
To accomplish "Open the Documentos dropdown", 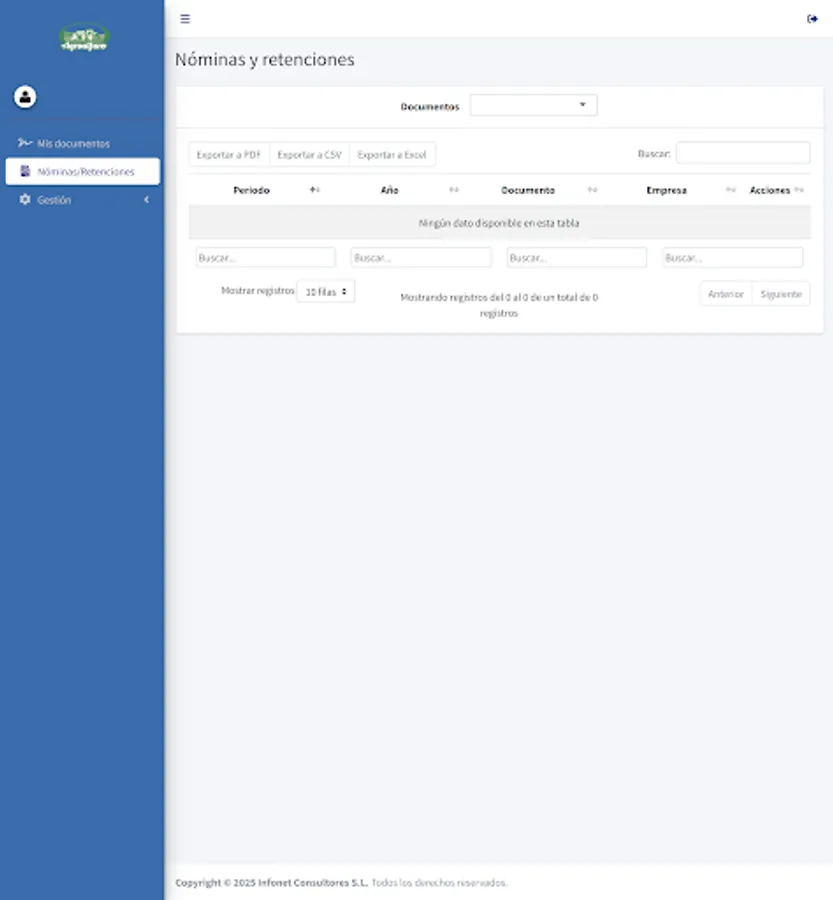I will 533,105.
